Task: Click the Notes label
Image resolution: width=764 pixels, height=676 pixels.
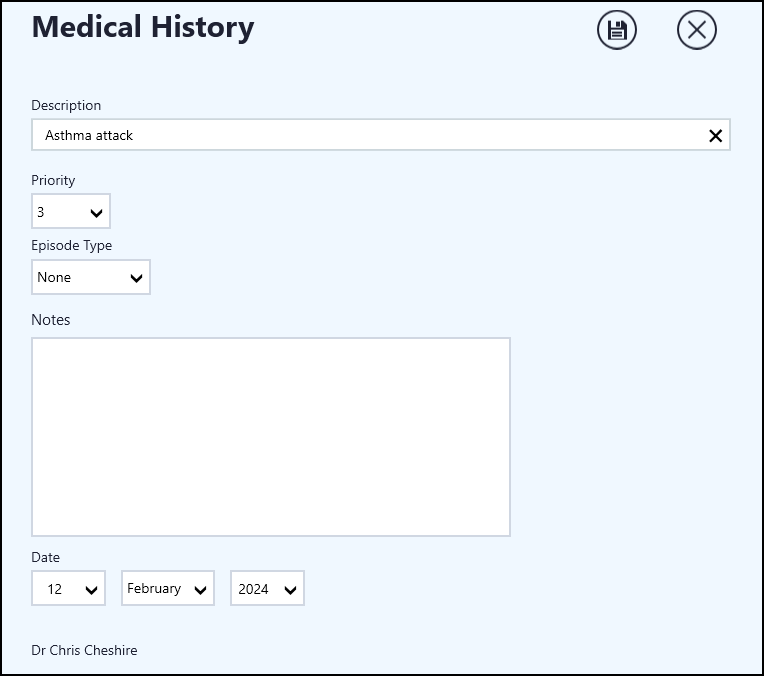Action: [51, 320]
